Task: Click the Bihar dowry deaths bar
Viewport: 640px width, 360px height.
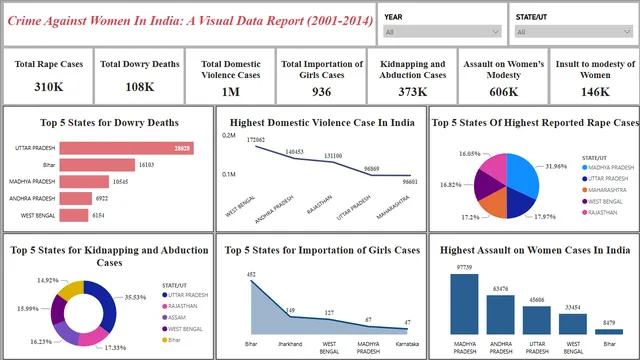Action: 97,165
